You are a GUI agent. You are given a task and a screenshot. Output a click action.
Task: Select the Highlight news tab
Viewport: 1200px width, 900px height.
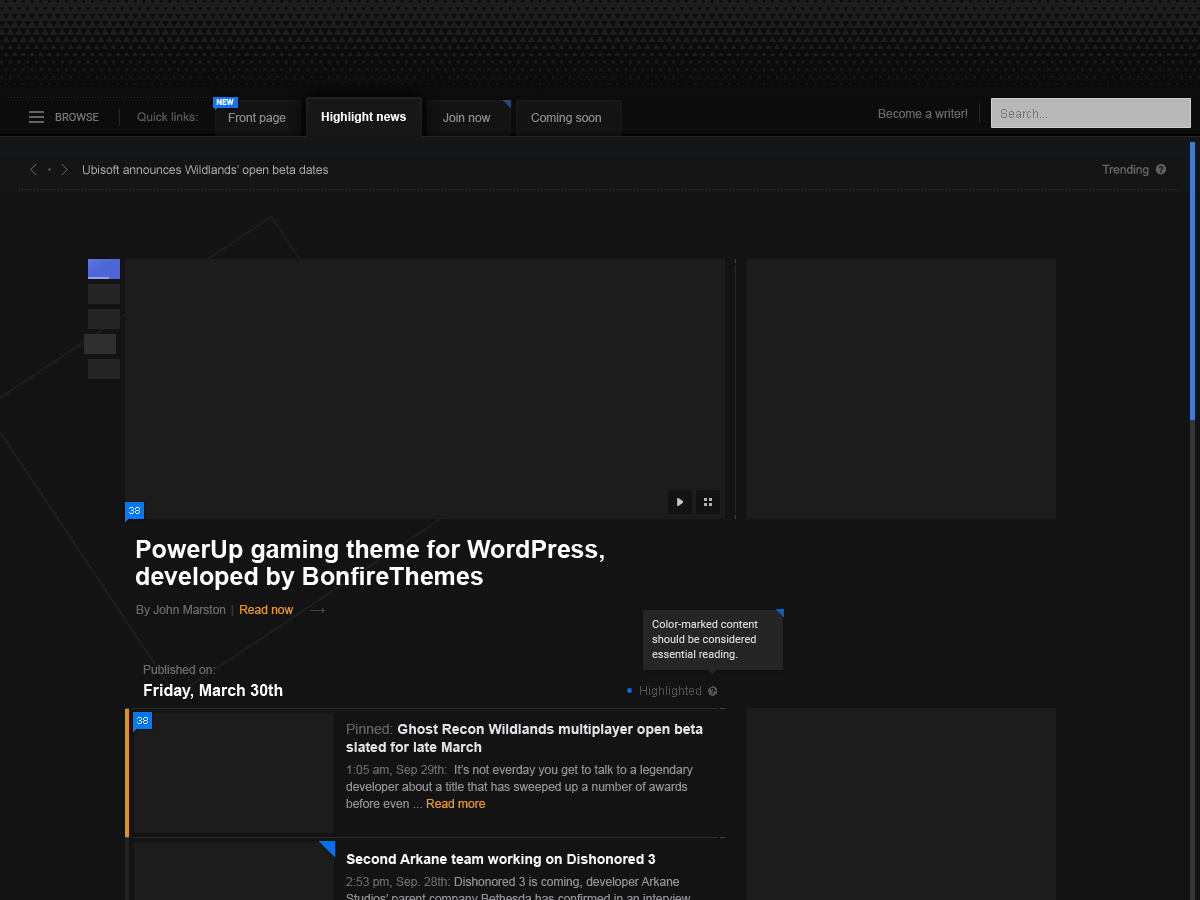point(364,117)
